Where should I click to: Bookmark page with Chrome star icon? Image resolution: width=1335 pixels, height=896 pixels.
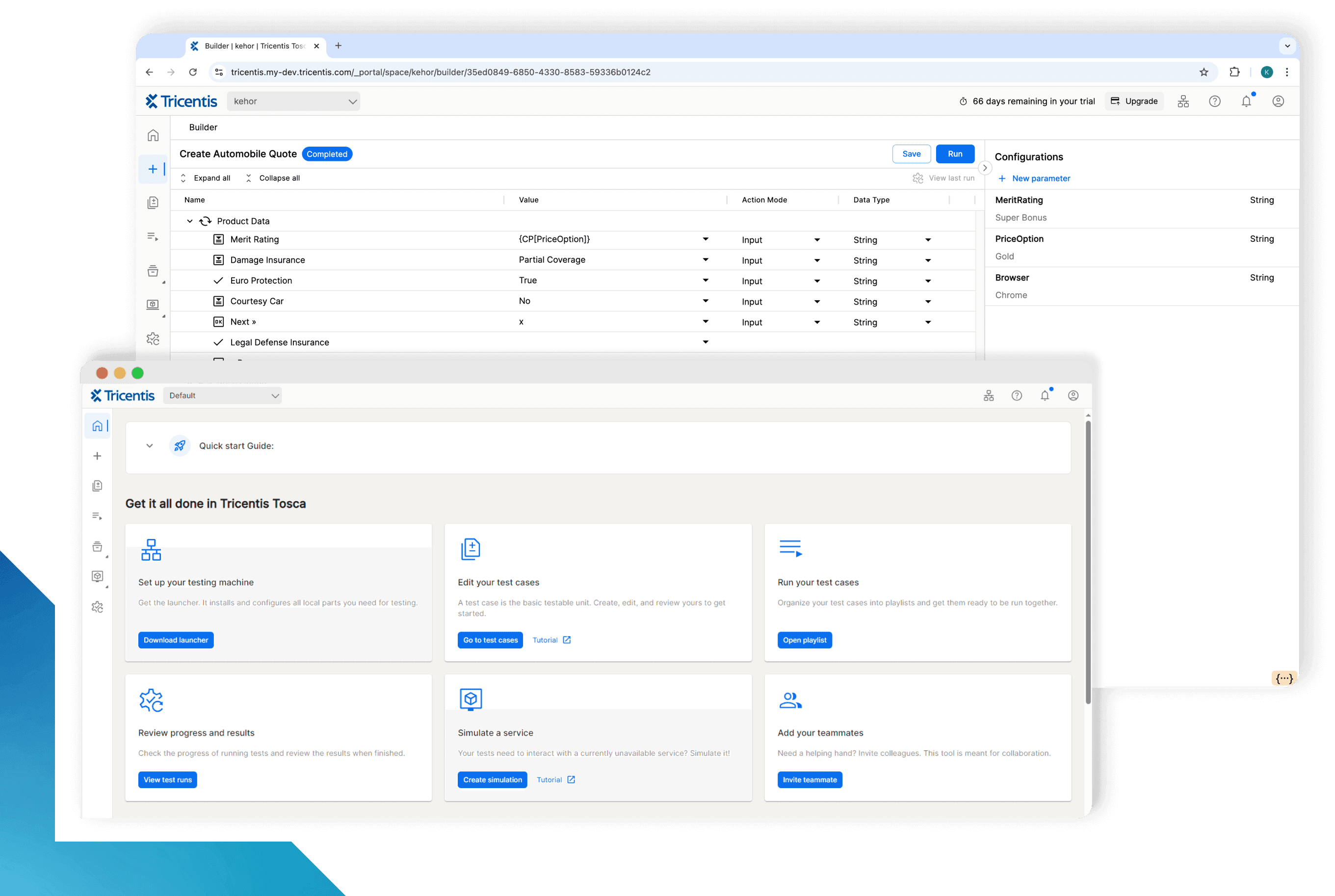click(1204, 72)
